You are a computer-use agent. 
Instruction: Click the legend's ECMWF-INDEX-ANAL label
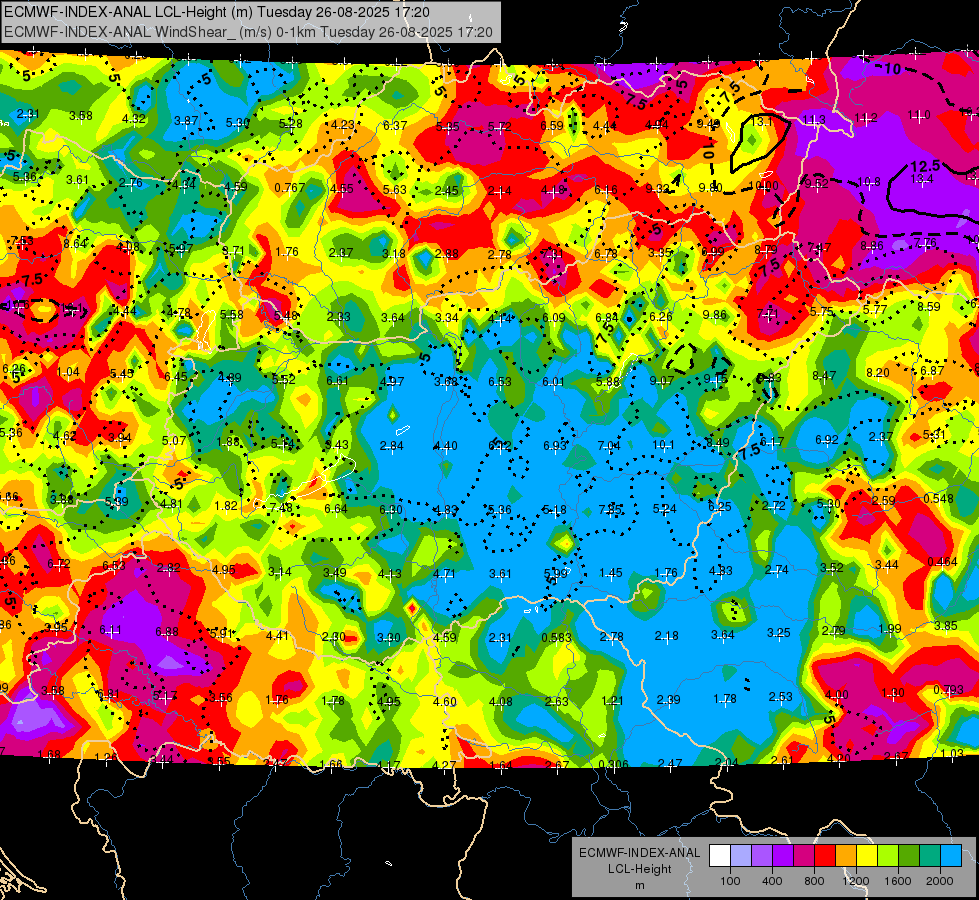pyautogui.click(x=640, y=853)
